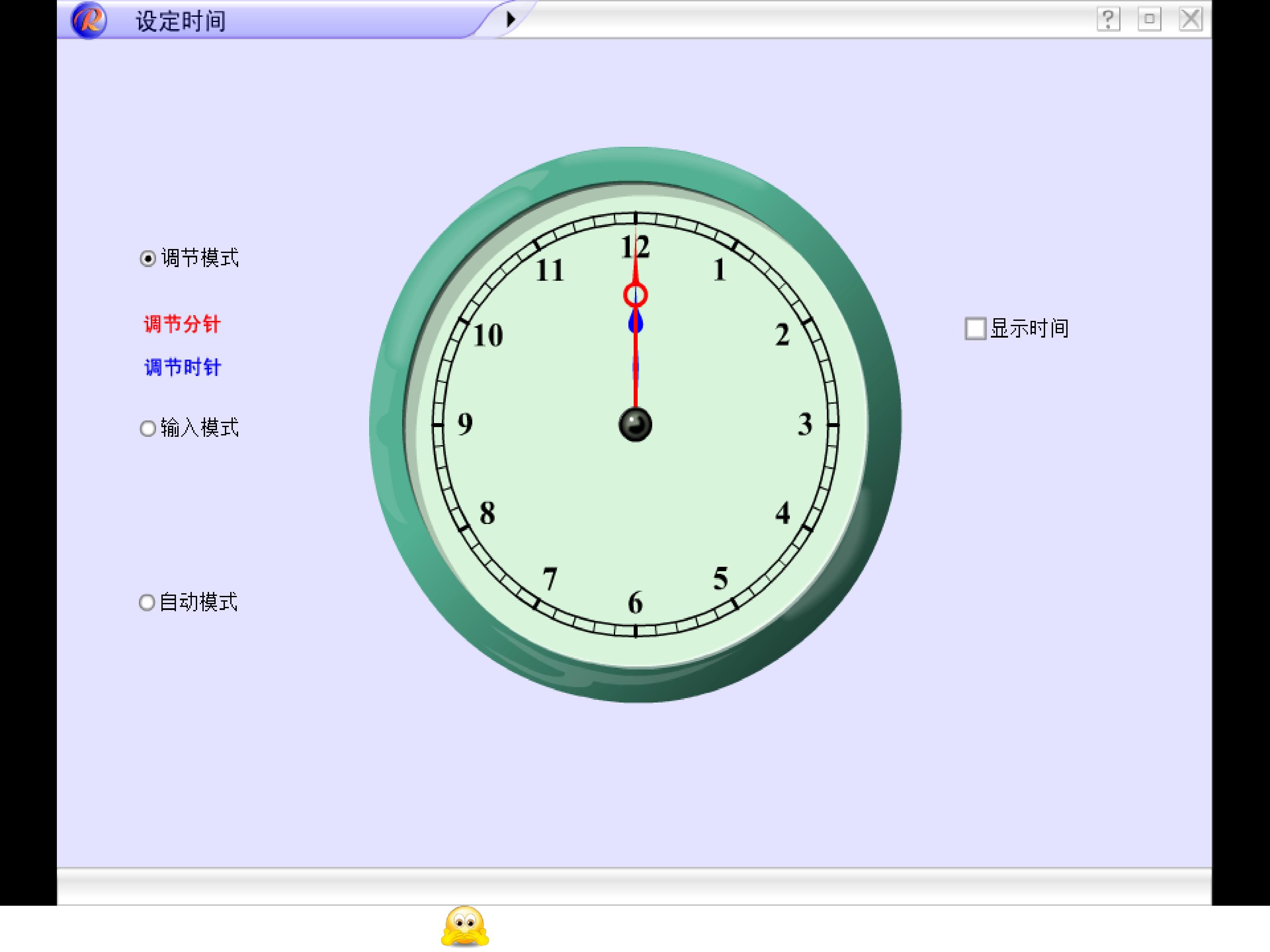Click the 设定时间 title tab
The width and height of the screenshot is (1270, 952).
point(180,21)
